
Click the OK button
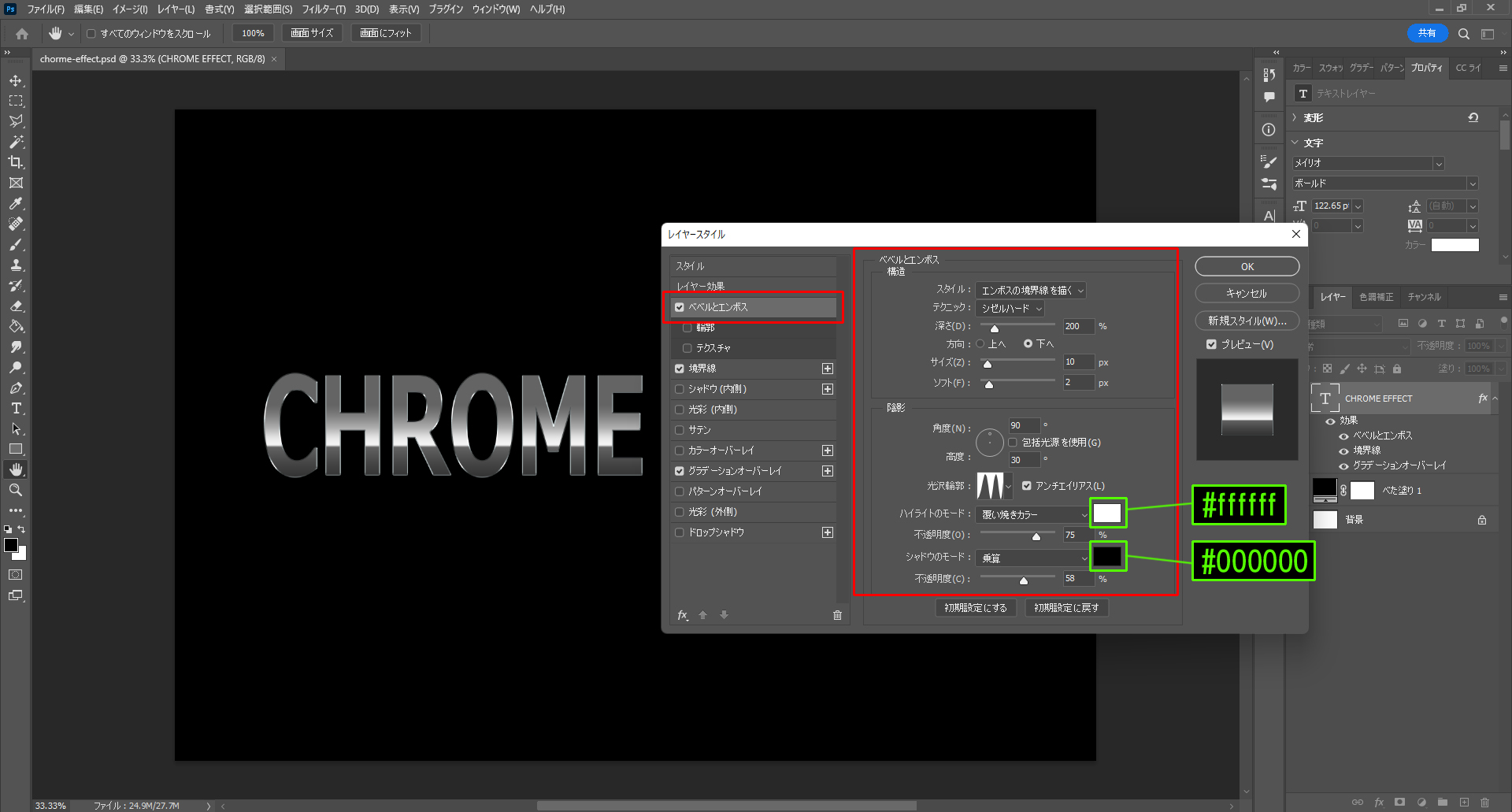[x=1247, y=267]
